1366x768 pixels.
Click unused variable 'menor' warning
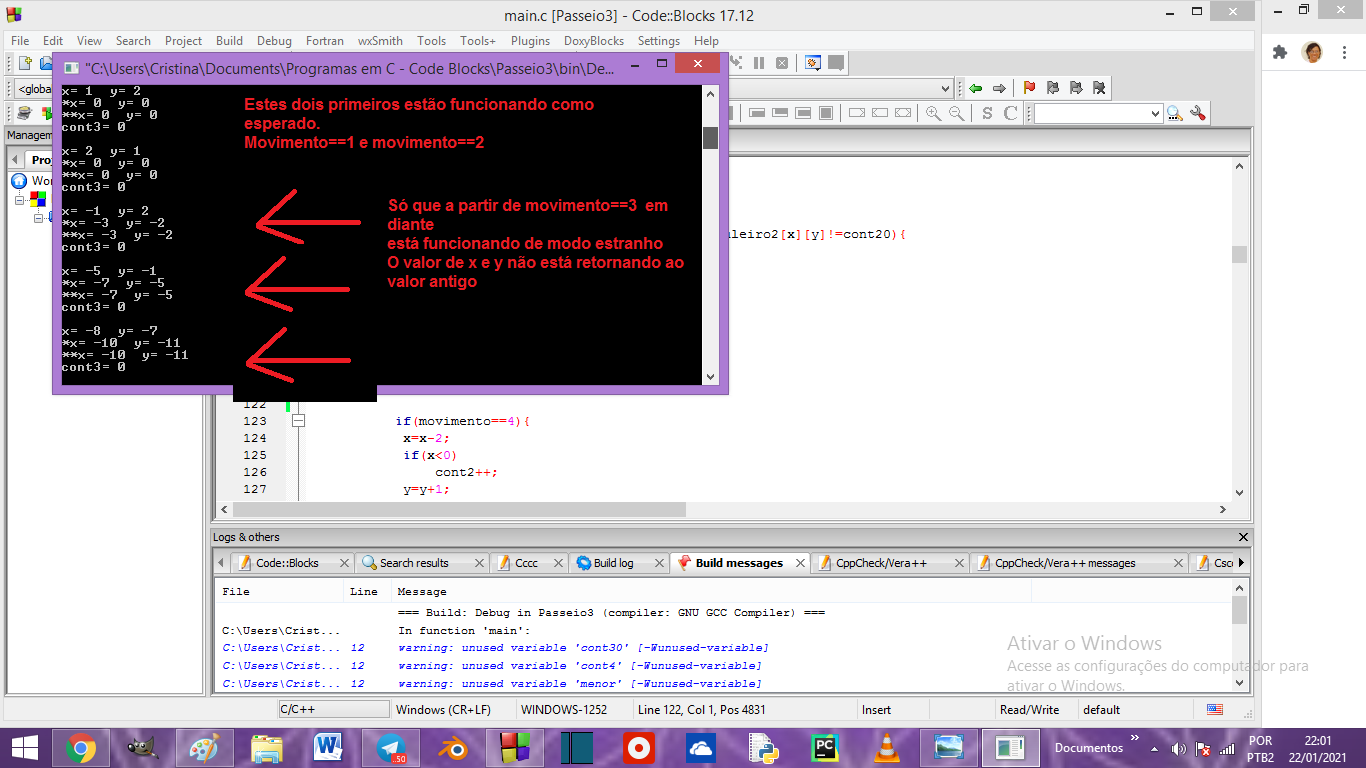point(579,684)
